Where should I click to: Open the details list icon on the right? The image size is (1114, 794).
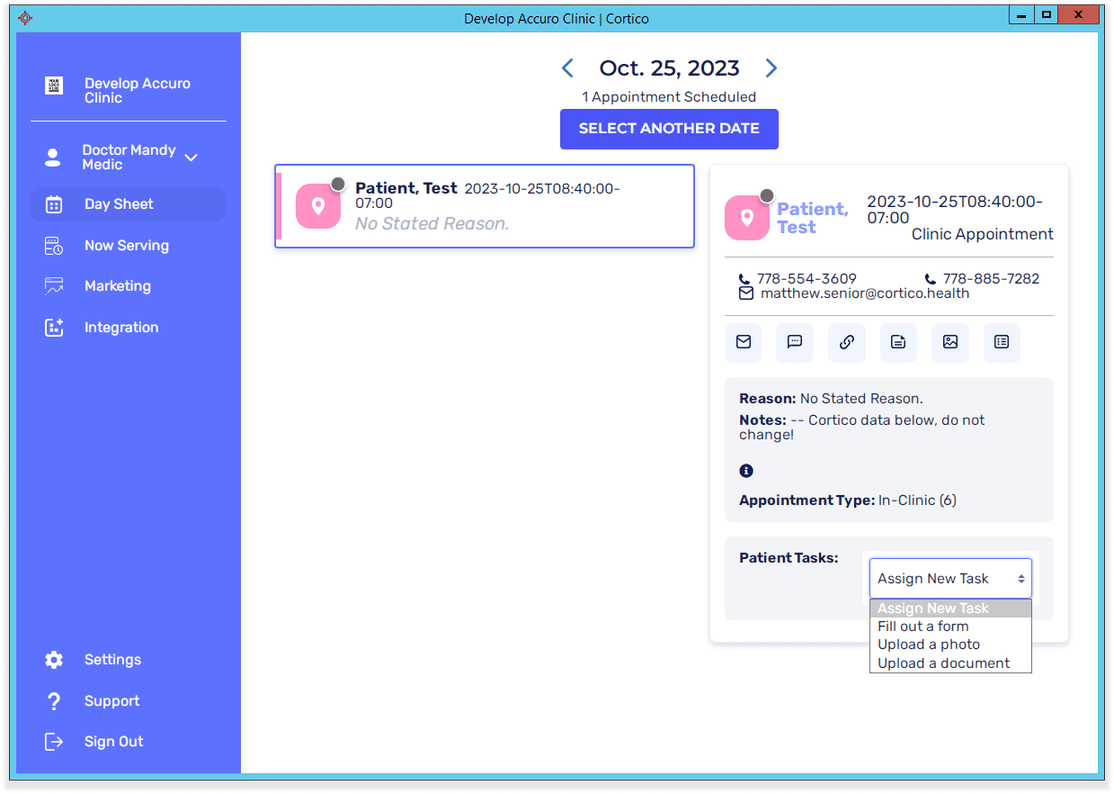point(1001,342)
